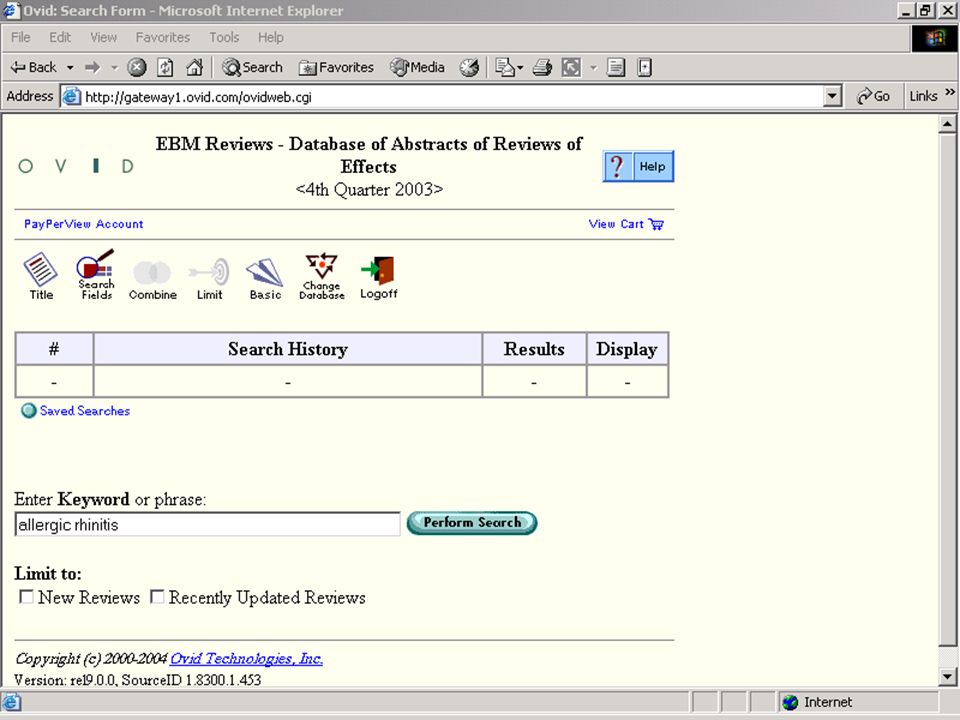
Task: Go Back in browser toolbar
Action: point(34,67)
